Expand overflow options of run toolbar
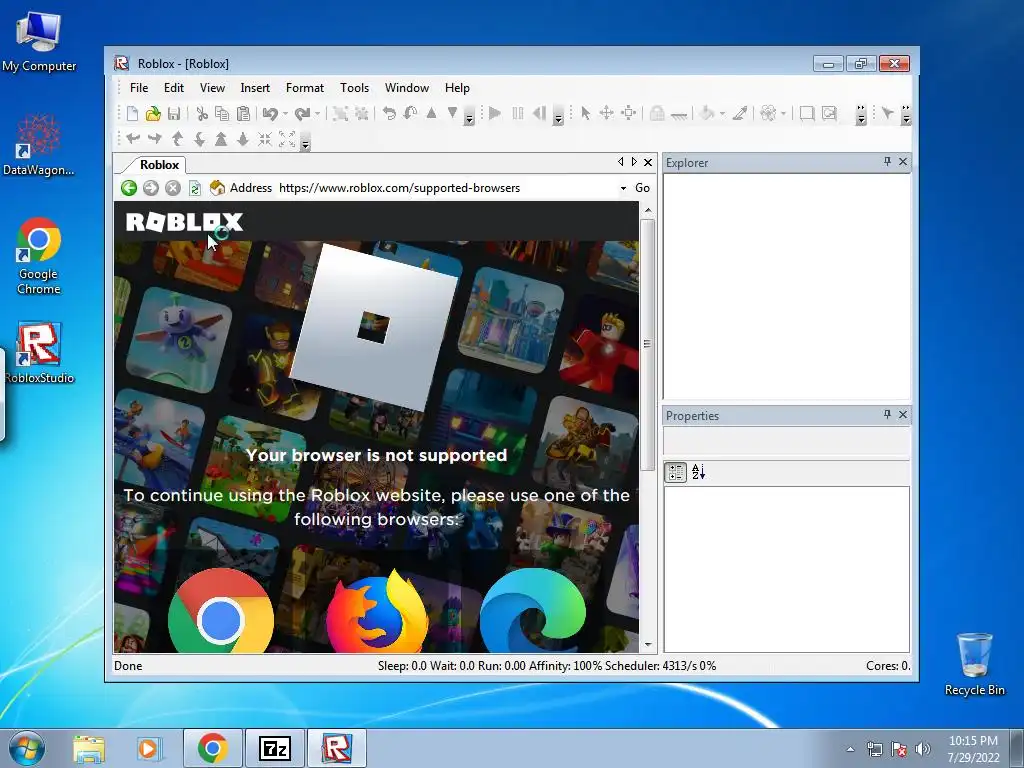The width and height of the screenshot is (1024, 768). (558, 119)
